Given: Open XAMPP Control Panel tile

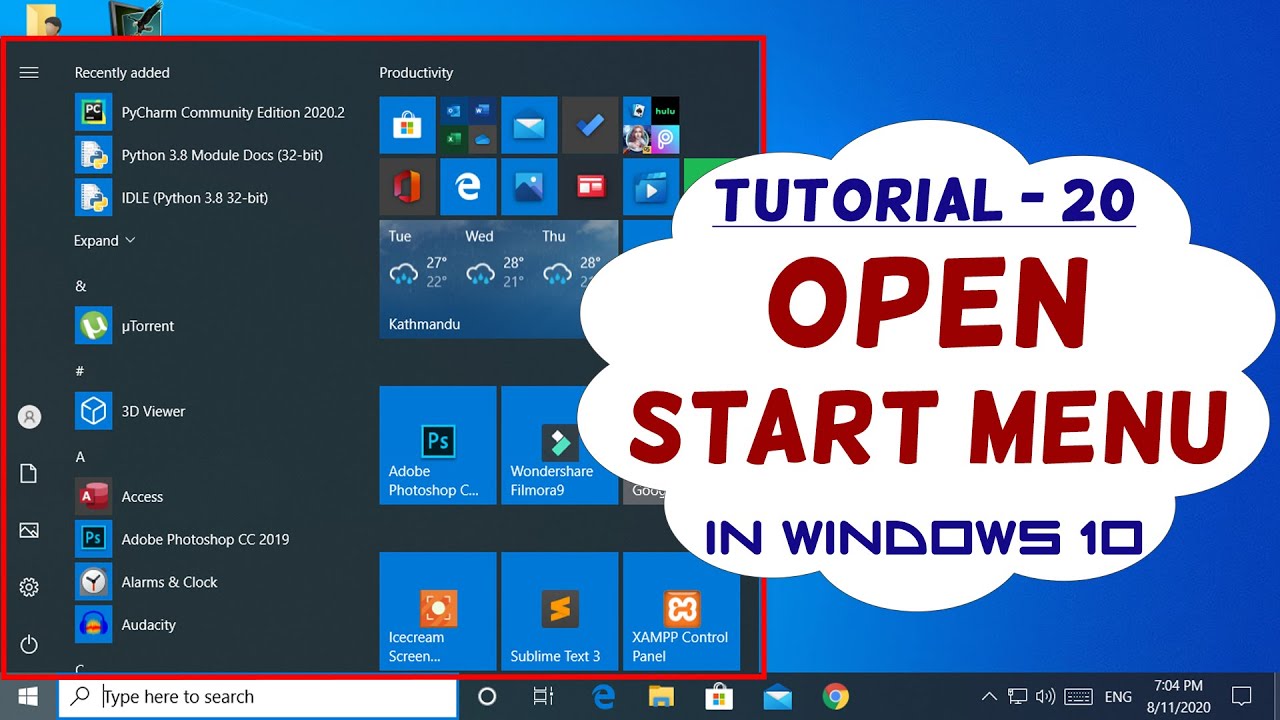Looking at the screenshot, I should (681, 611).
